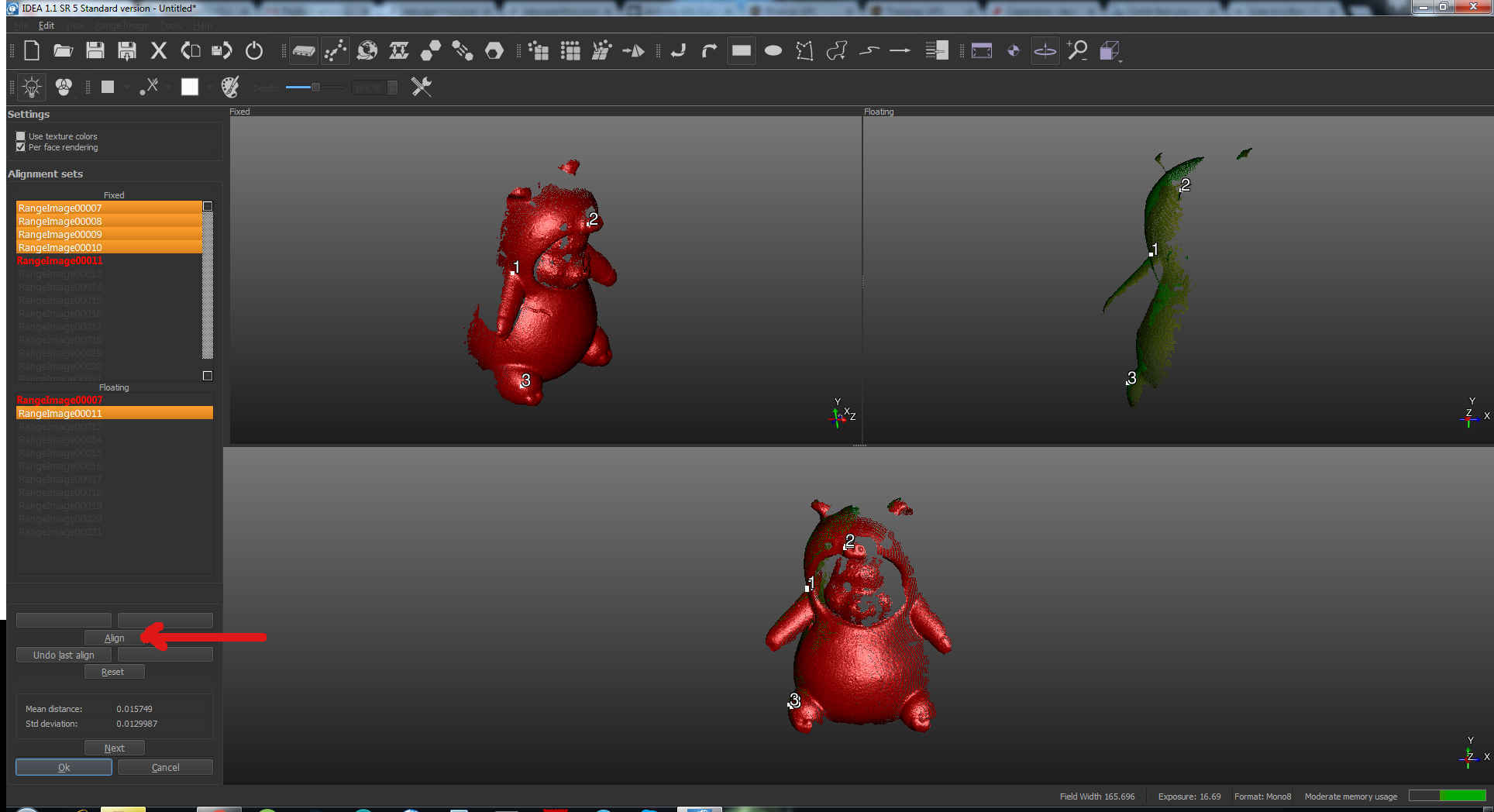This screenshot has width=1494, height=812.
Task: Click the Align button
Action: tap(115, 638)
